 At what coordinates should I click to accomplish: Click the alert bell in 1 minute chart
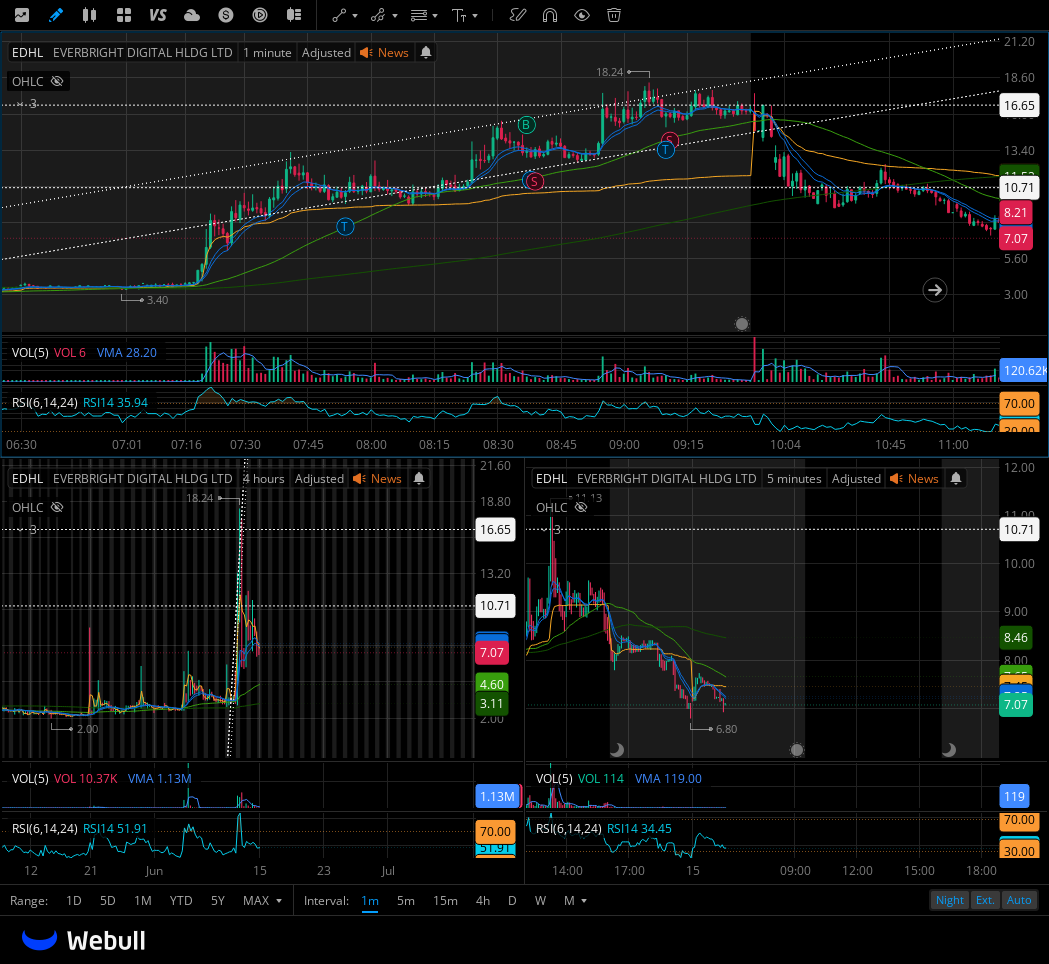tap(425, 52)
